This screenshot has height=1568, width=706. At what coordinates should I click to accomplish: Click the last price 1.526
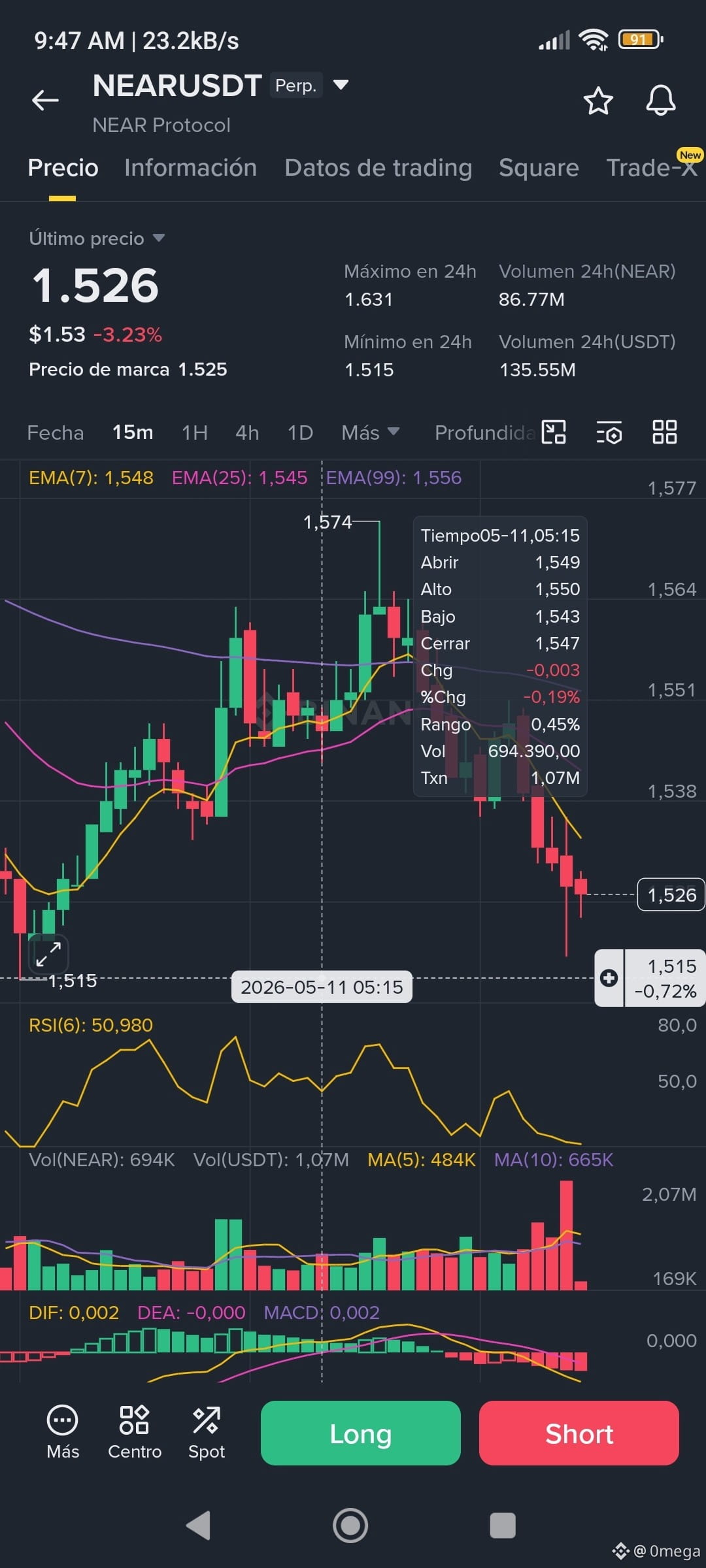click(95, 286)
